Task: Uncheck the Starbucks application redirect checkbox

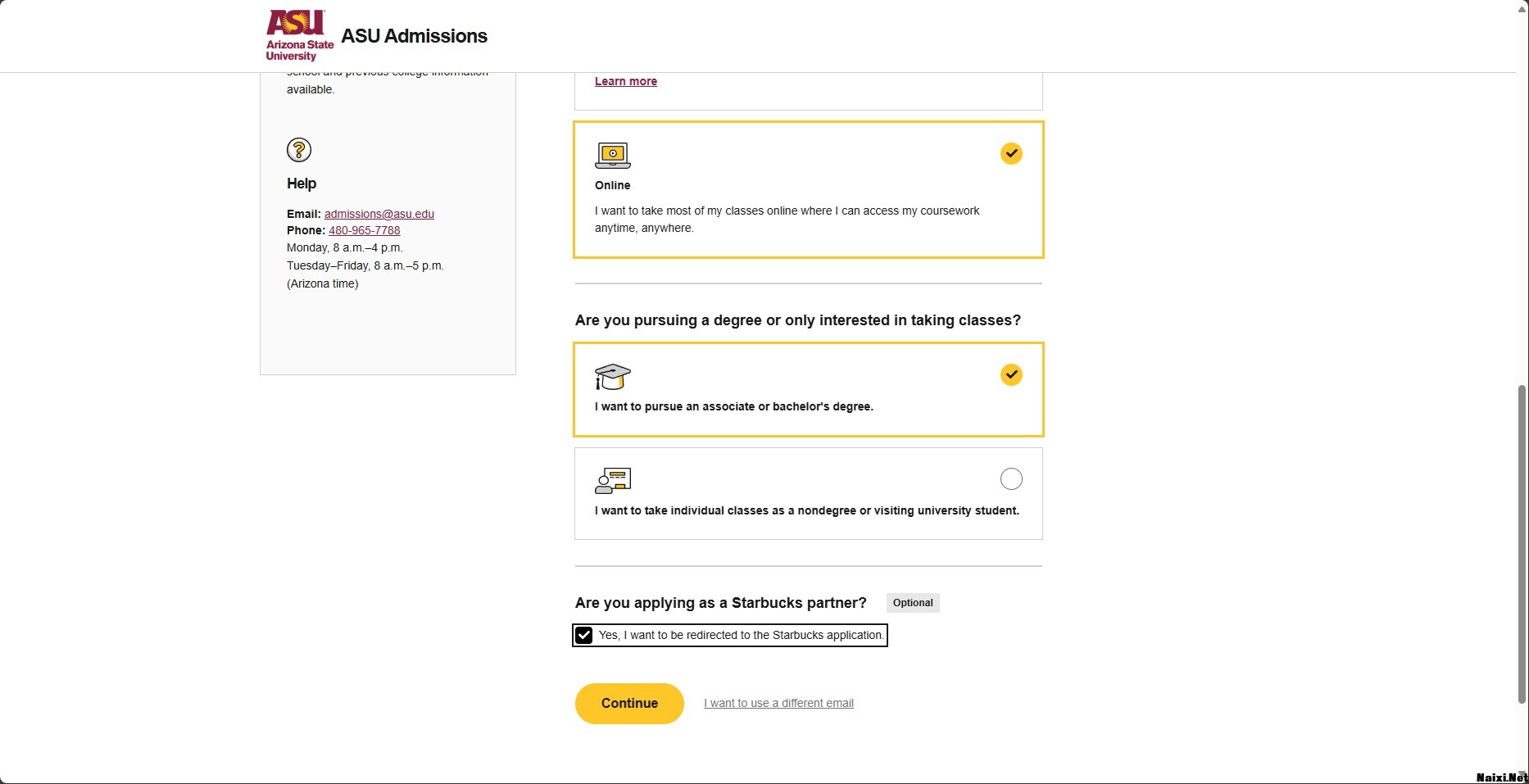Action: [x=583, y=635]
